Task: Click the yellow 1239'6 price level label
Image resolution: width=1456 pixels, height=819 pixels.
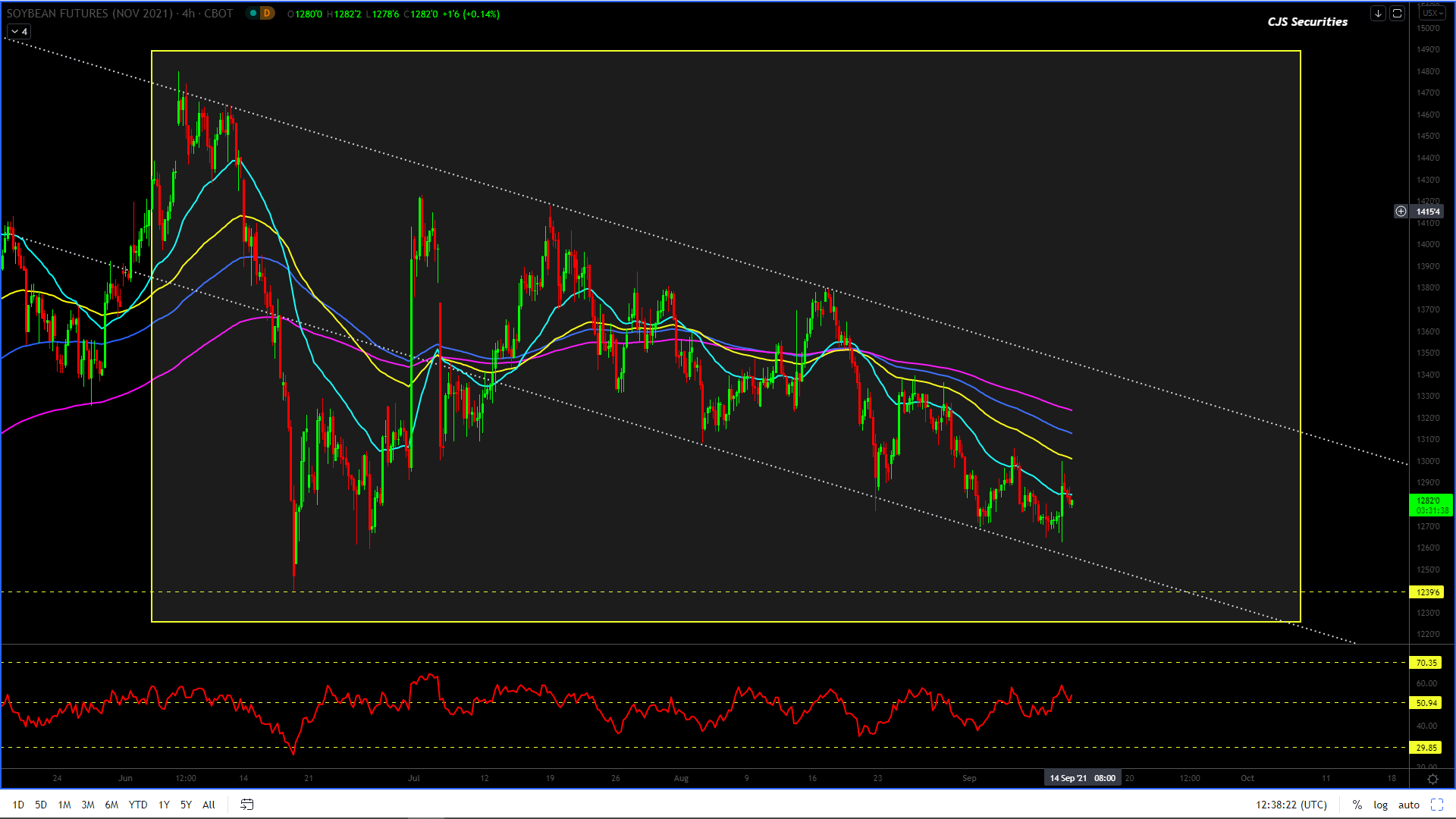Action: 1426,592
